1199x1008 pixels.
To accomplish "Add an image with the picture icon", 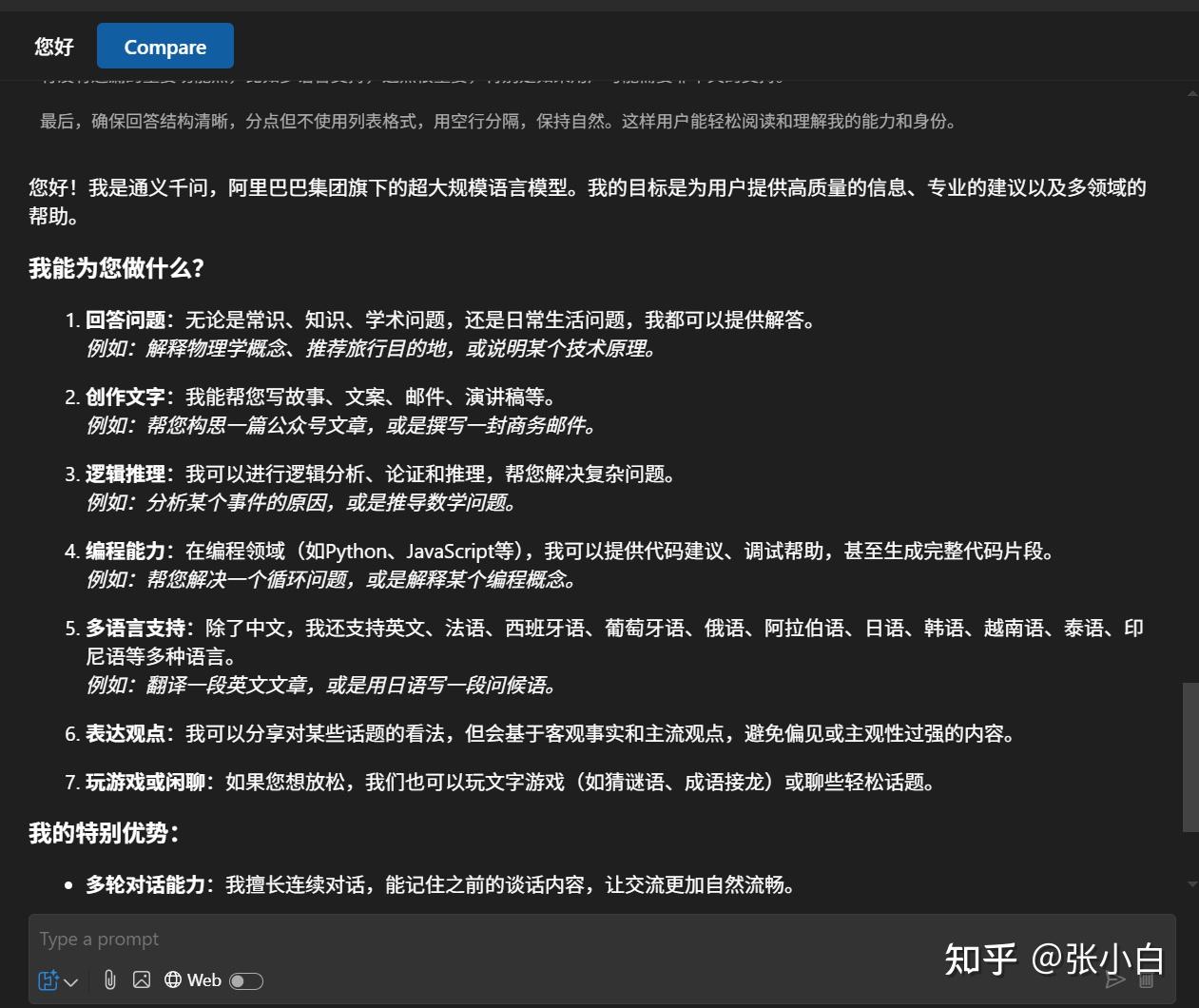I will pos(142,979).
